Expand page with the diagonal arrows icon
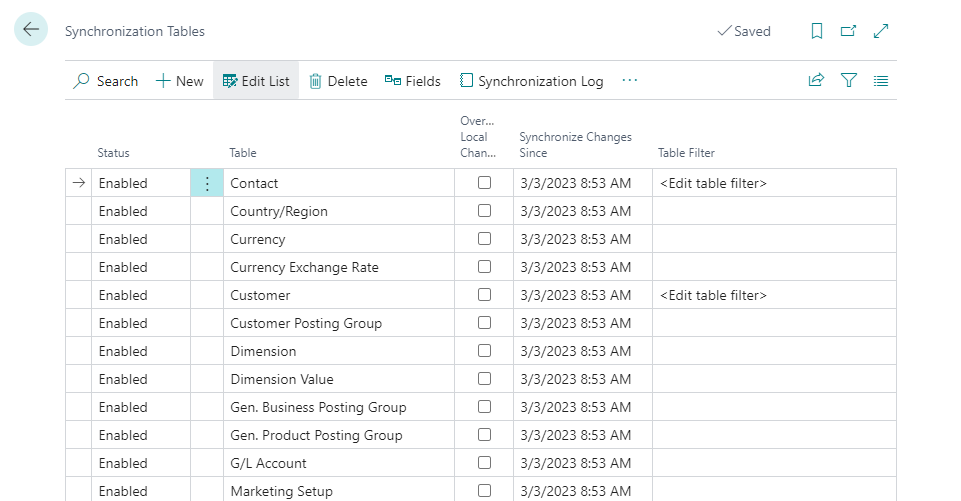The height and width of the screenshot is (501, 961). tap(881, 31)
